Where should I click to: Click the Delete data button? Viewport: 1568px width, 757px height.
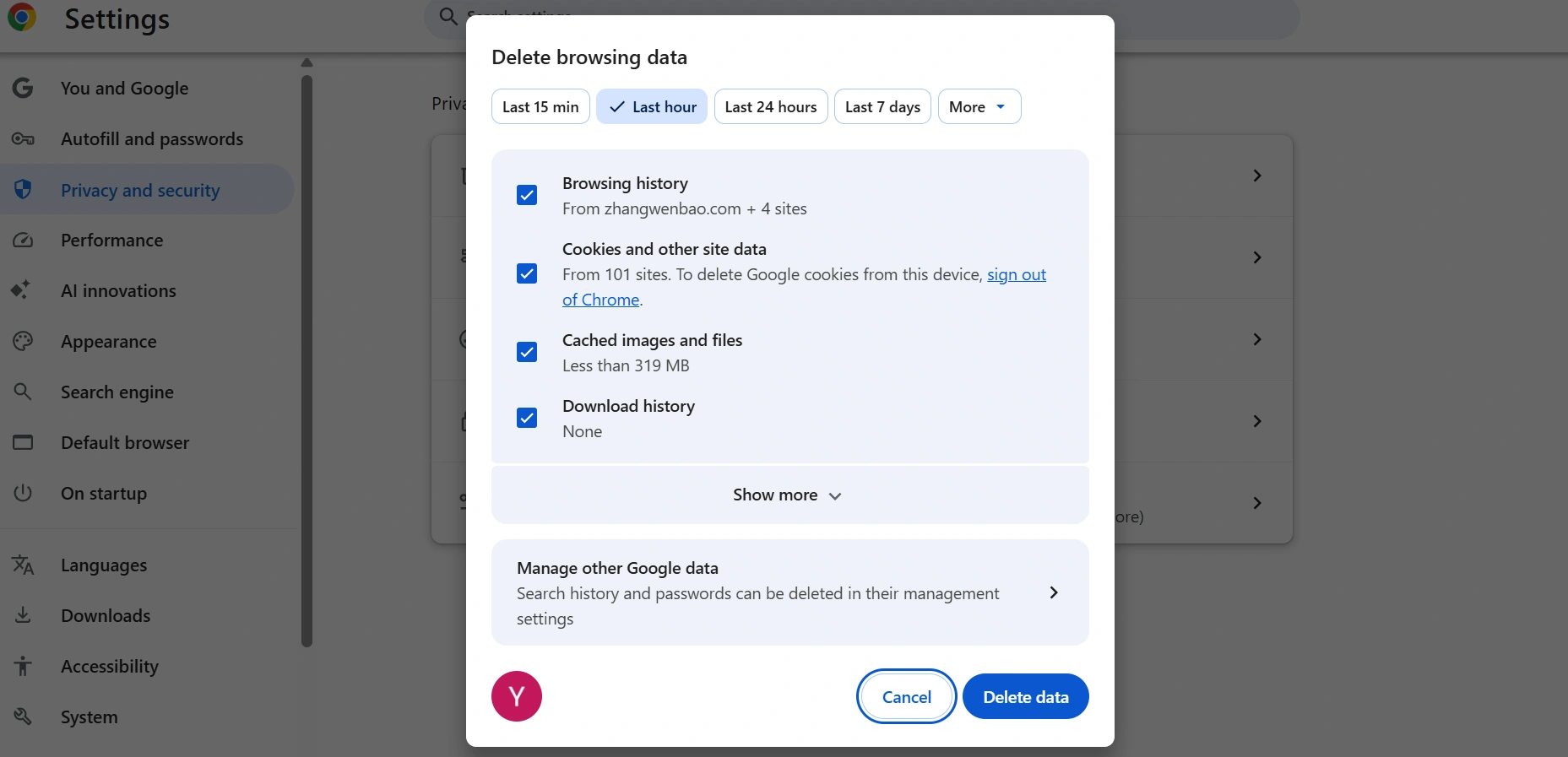click(1025, 696)
